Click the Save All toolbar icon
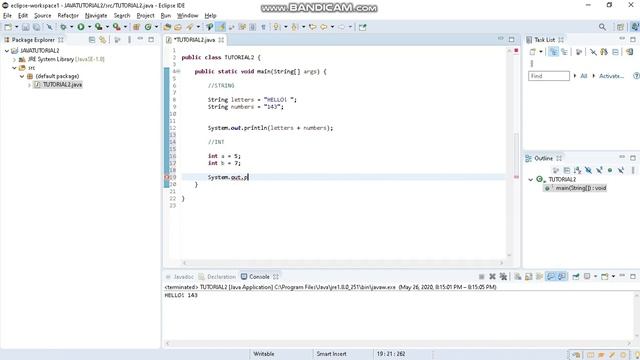 click(x=36, y=27)
